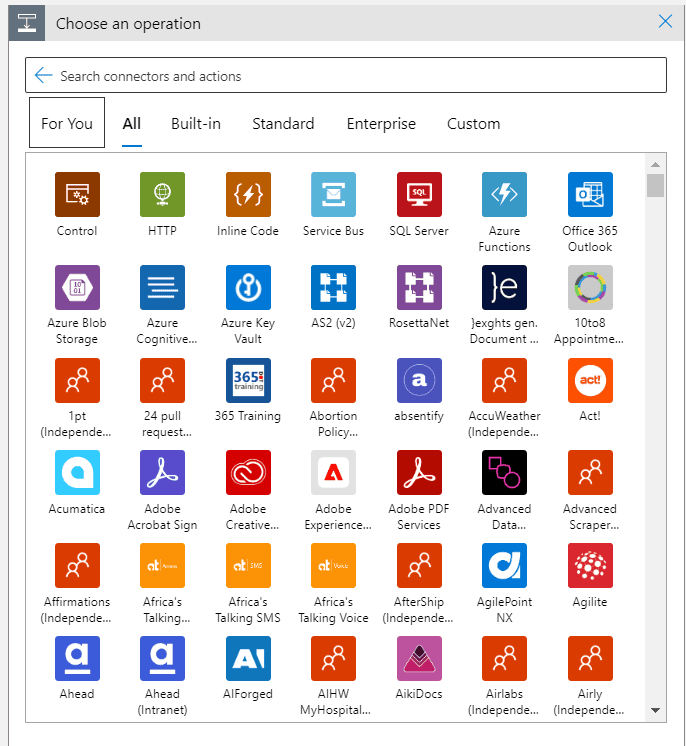Switch to the For You tab
This screenshot has height=746, width=686.
tap(67, 123)
